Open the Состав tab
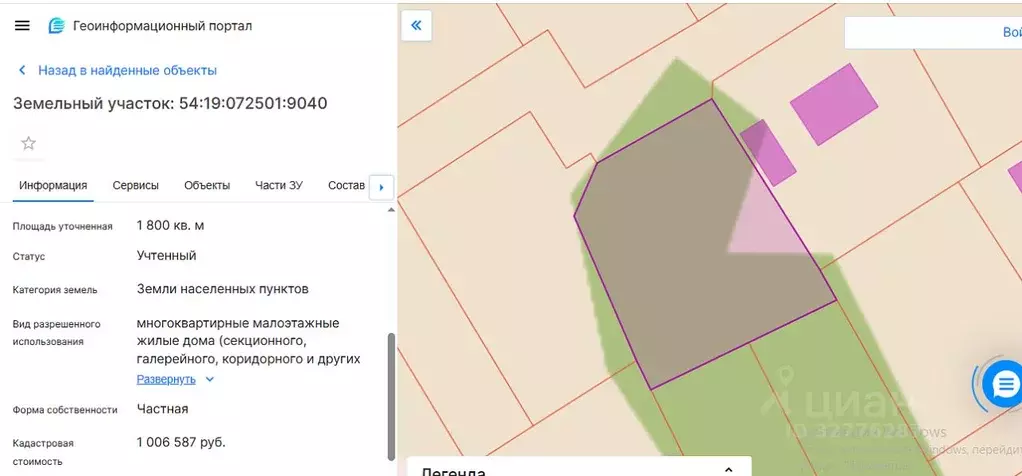This screenshot has width=1022, height=476. (x=346, y=185)
